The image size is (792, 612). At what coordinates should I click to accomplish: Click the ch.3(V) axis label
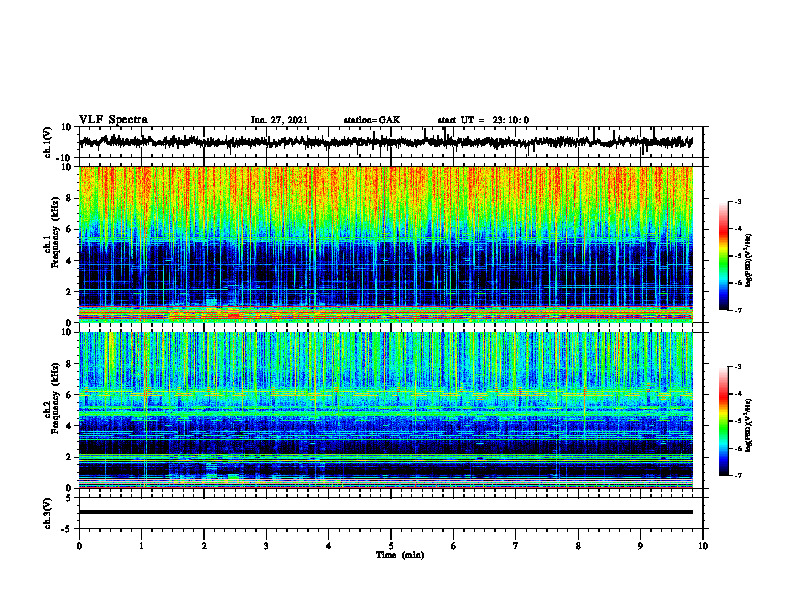point(47,513)
